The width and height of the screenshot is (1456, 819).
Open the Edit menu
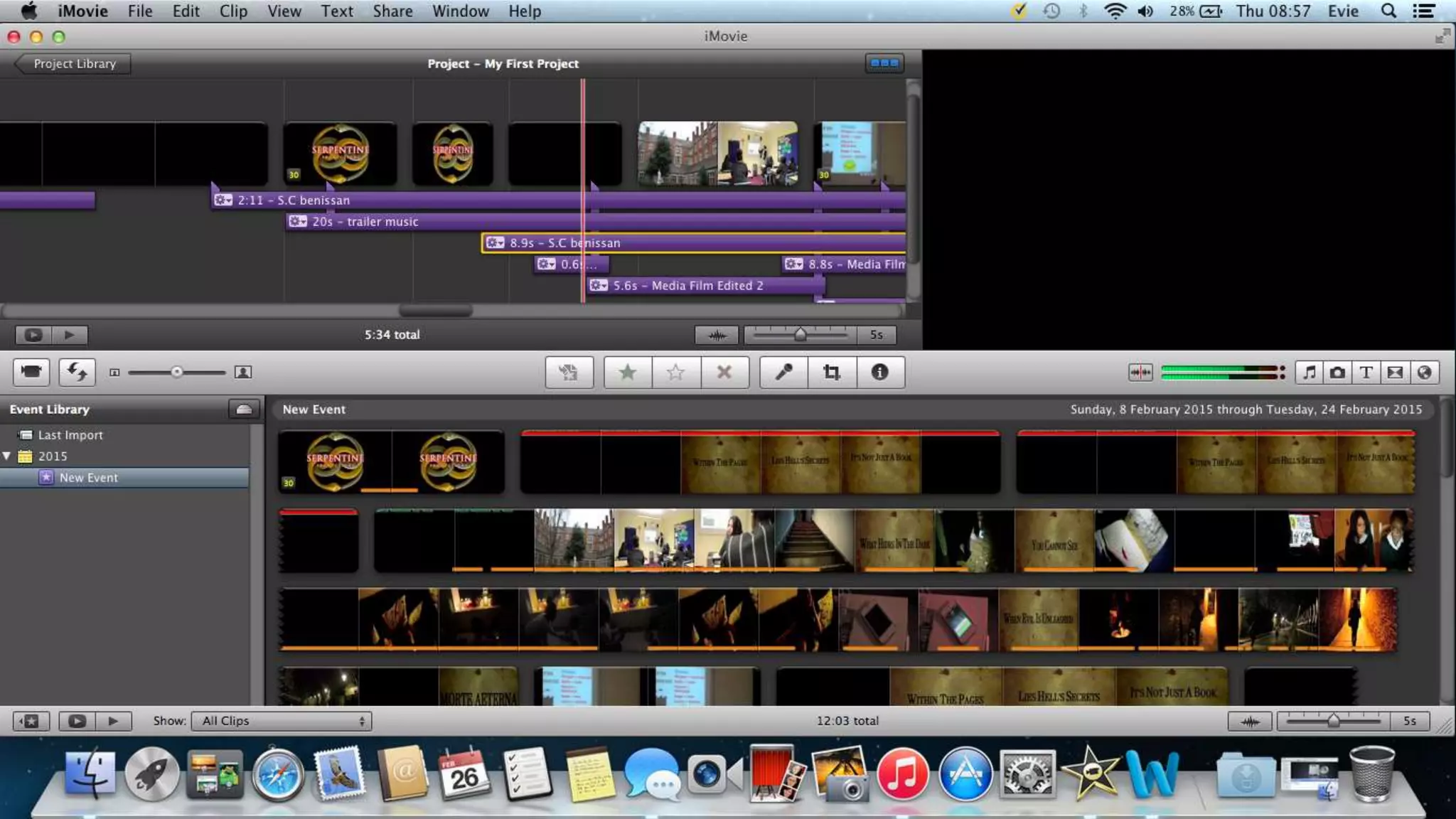tap(186, 11)
